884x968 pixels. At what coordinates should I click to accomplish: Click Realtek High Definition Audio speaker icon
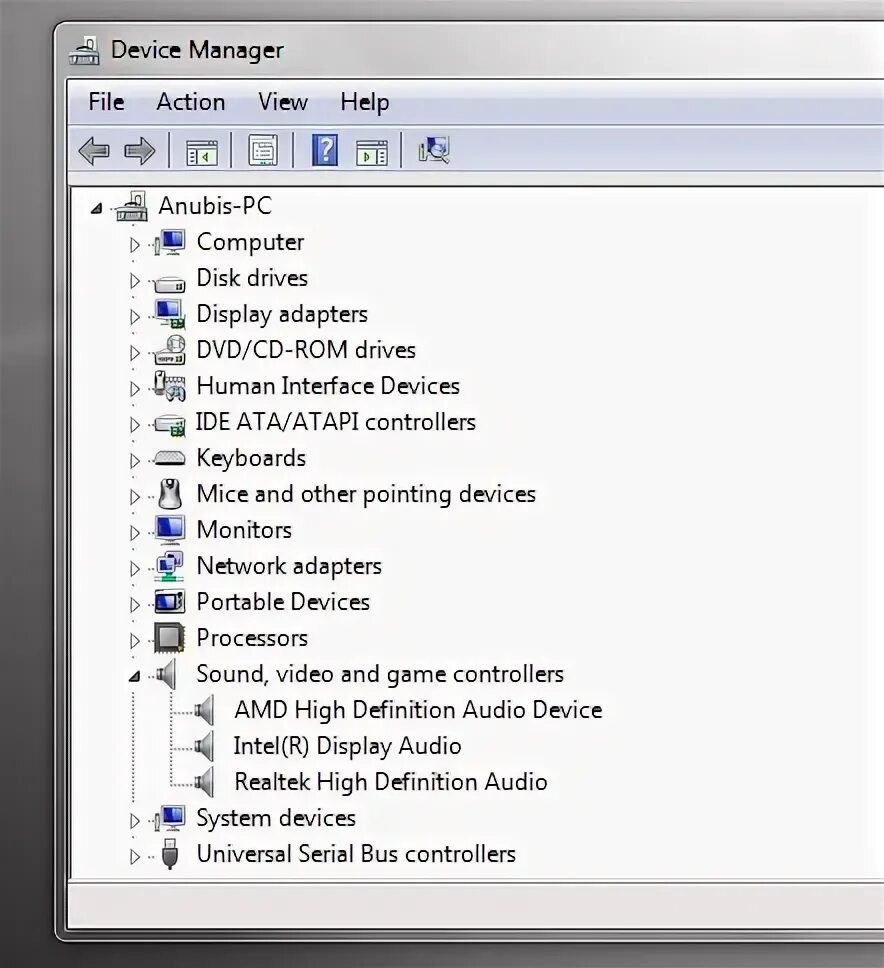click(204, 782)
